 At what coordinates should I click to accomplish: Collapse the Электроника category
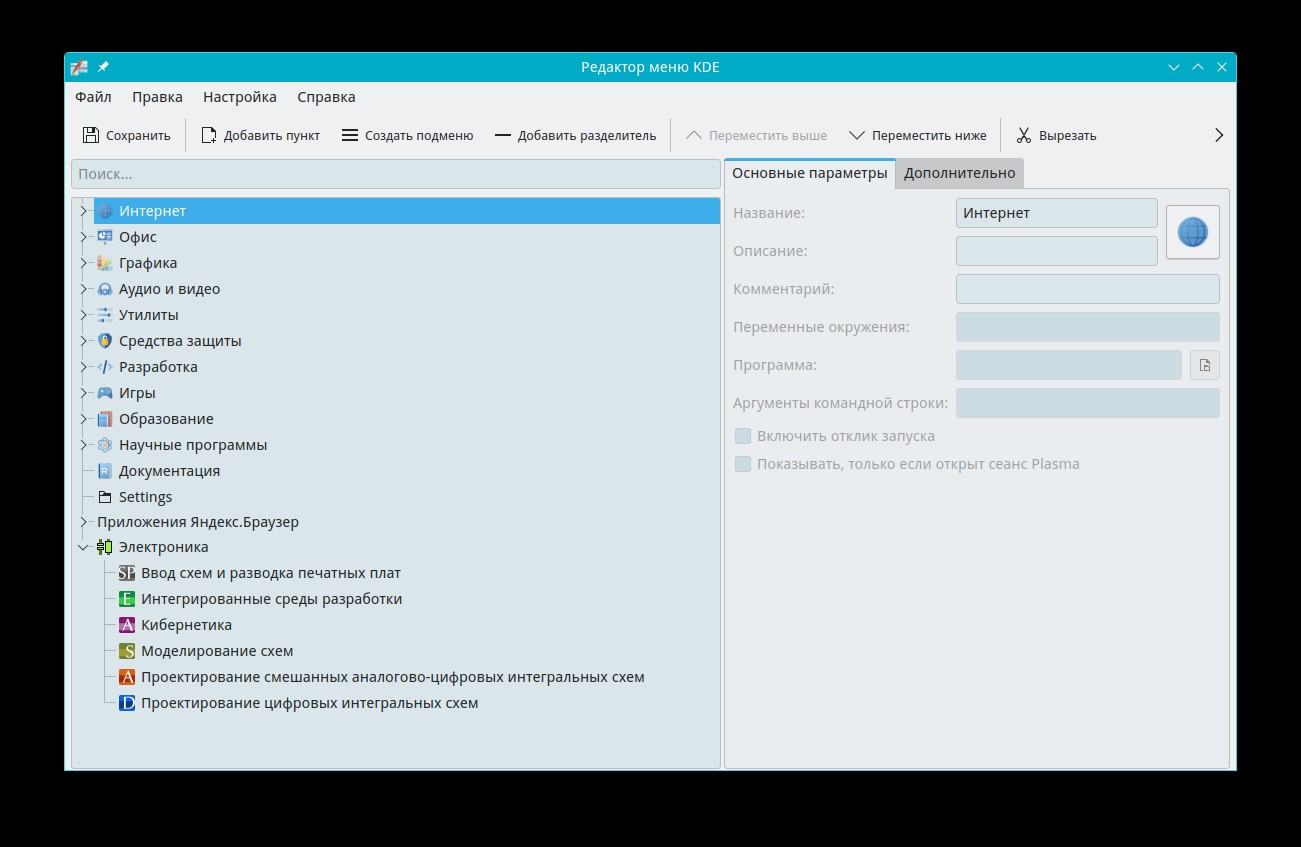[84, 547]
